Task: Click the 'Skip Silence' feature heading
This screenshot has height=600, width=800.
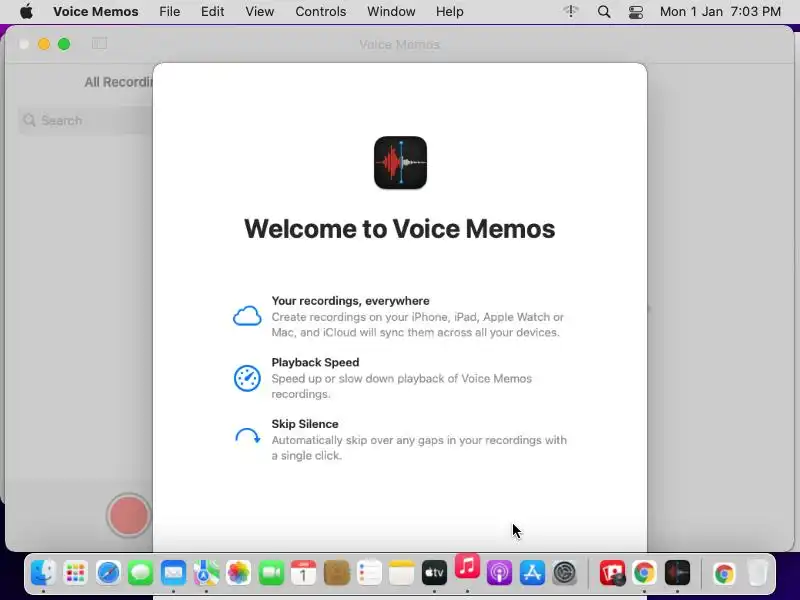Action: tap(305, 424)
